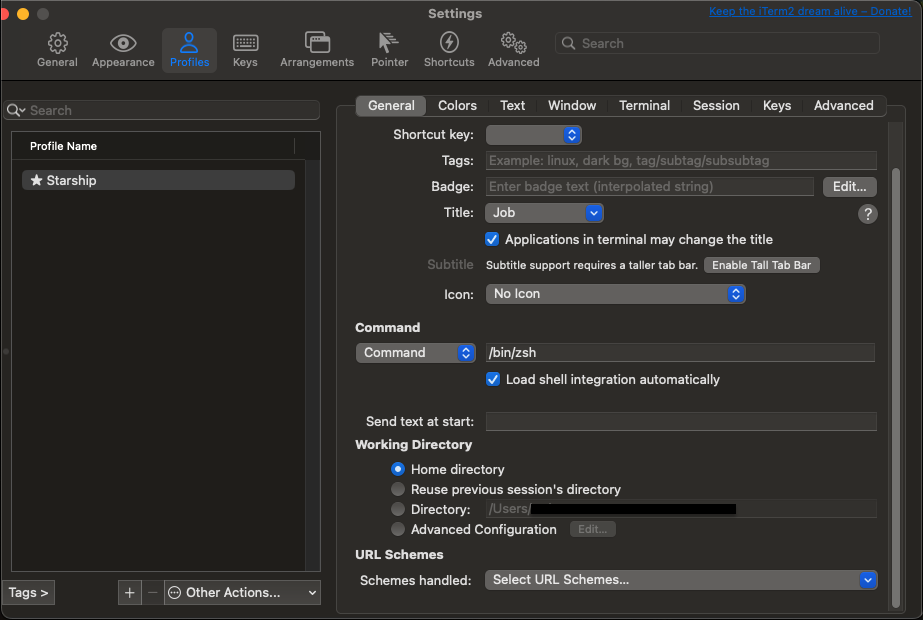
Task: Open Arrangements windows icon
Action: (x=317, y=42)
